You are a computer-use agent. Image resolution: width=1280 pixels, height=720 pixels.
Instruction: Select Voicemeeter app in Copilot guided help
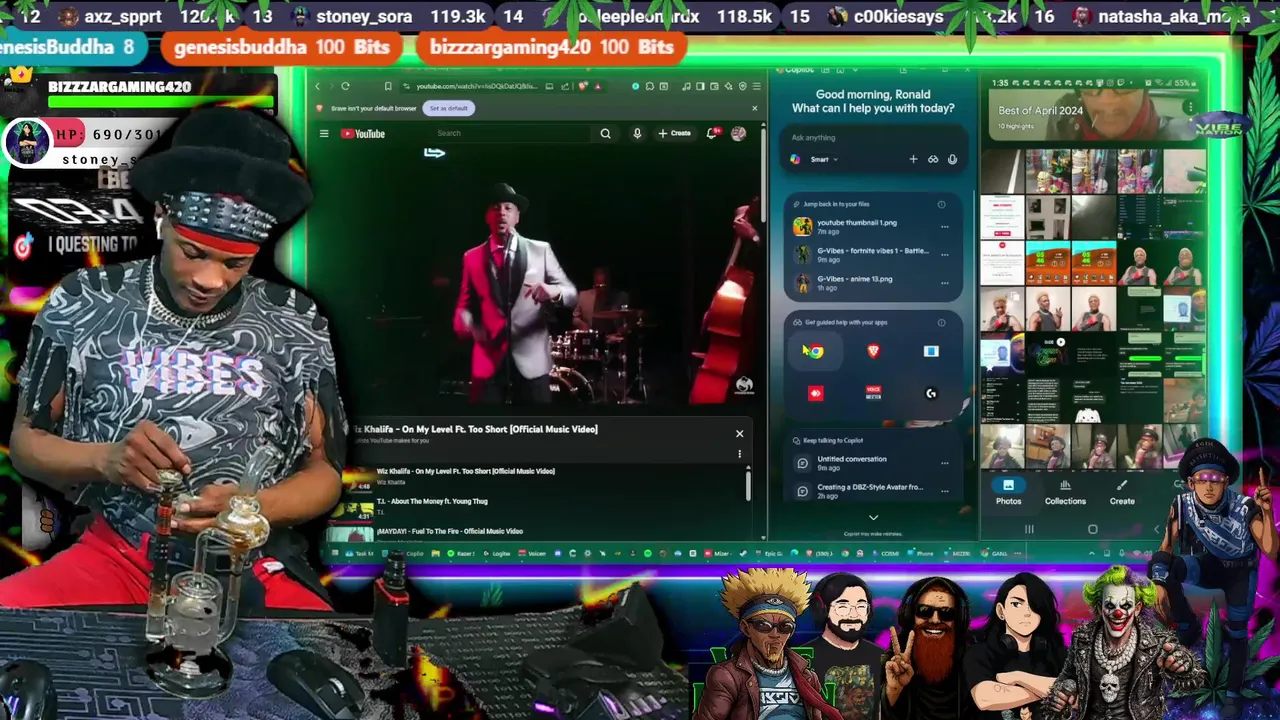(x=873, y=393)
